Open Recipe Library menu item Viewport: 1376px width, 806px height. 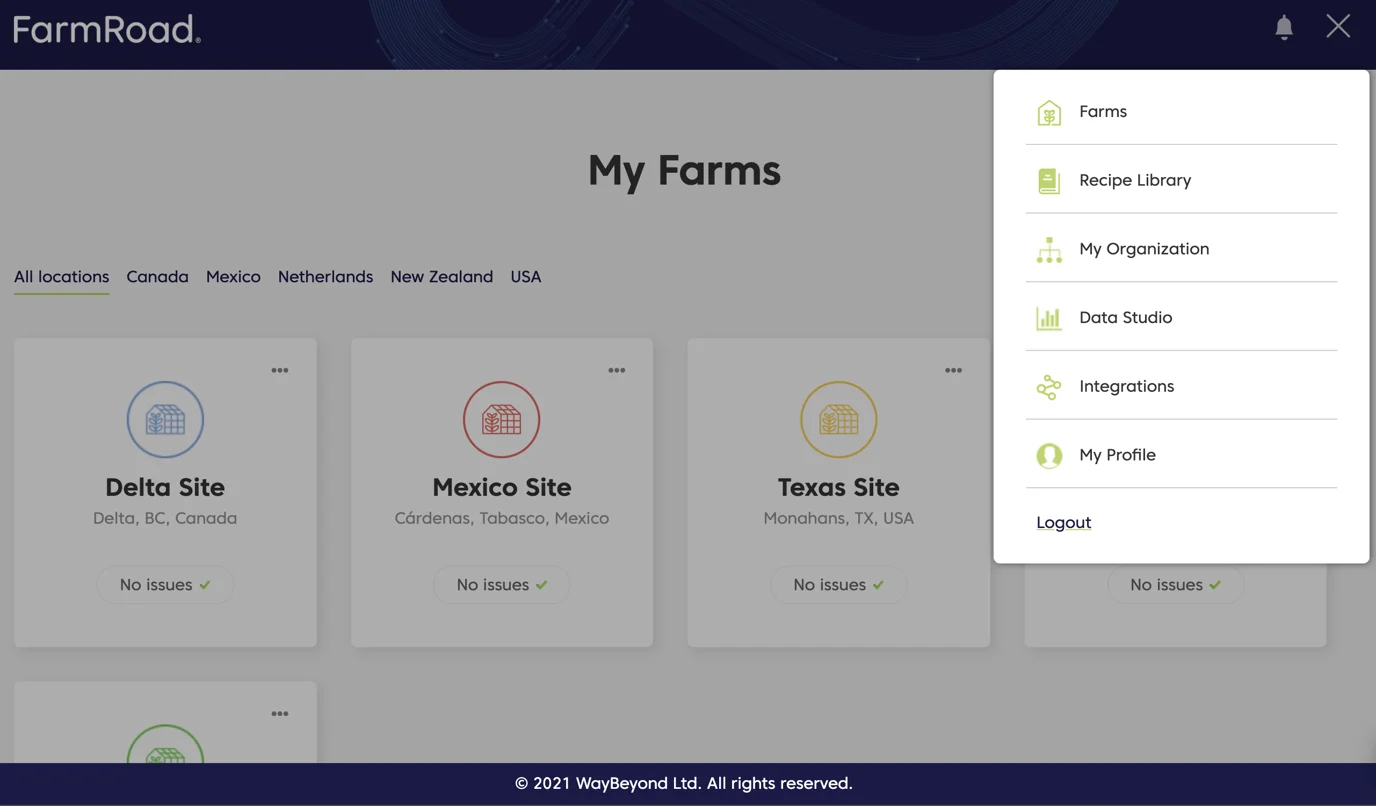pos(1181,180)
